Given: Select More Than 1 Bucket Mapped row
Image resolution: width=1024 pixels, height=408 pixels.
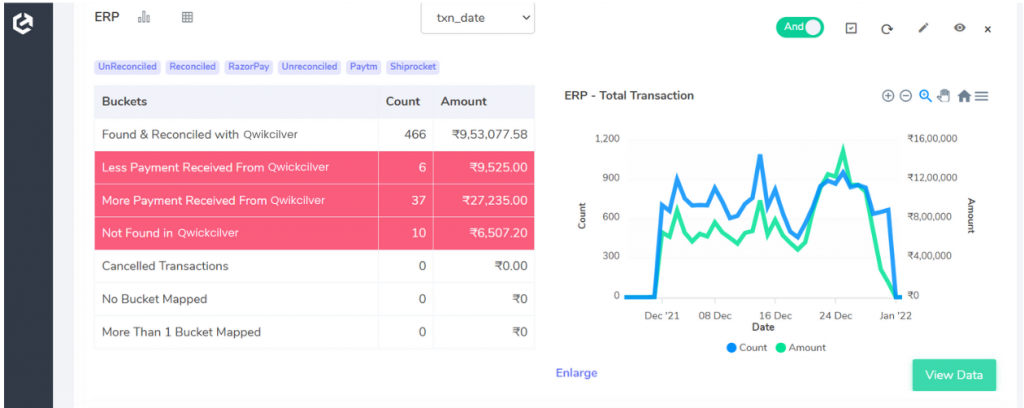Looking at the screenshot, I should [x=314, y=332].
